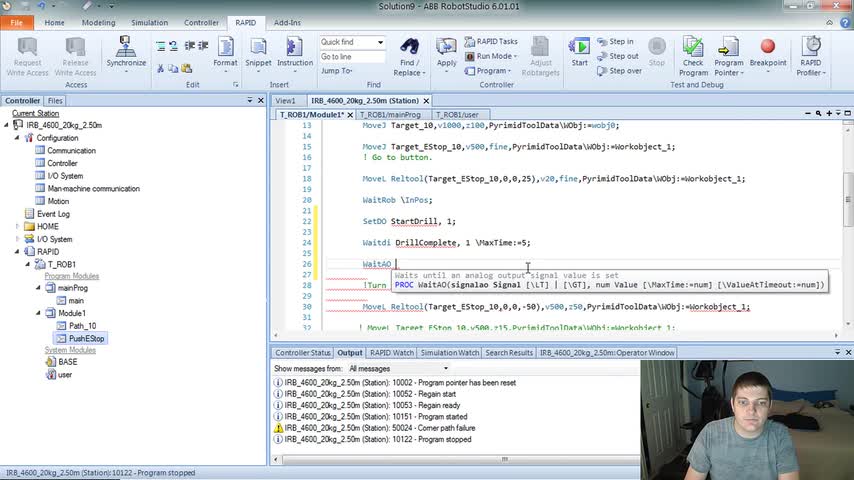Viewport: 854px width, 480px height.
Task: Switch to the Simulation ribbon tab
Action: (x=149, y=23)
